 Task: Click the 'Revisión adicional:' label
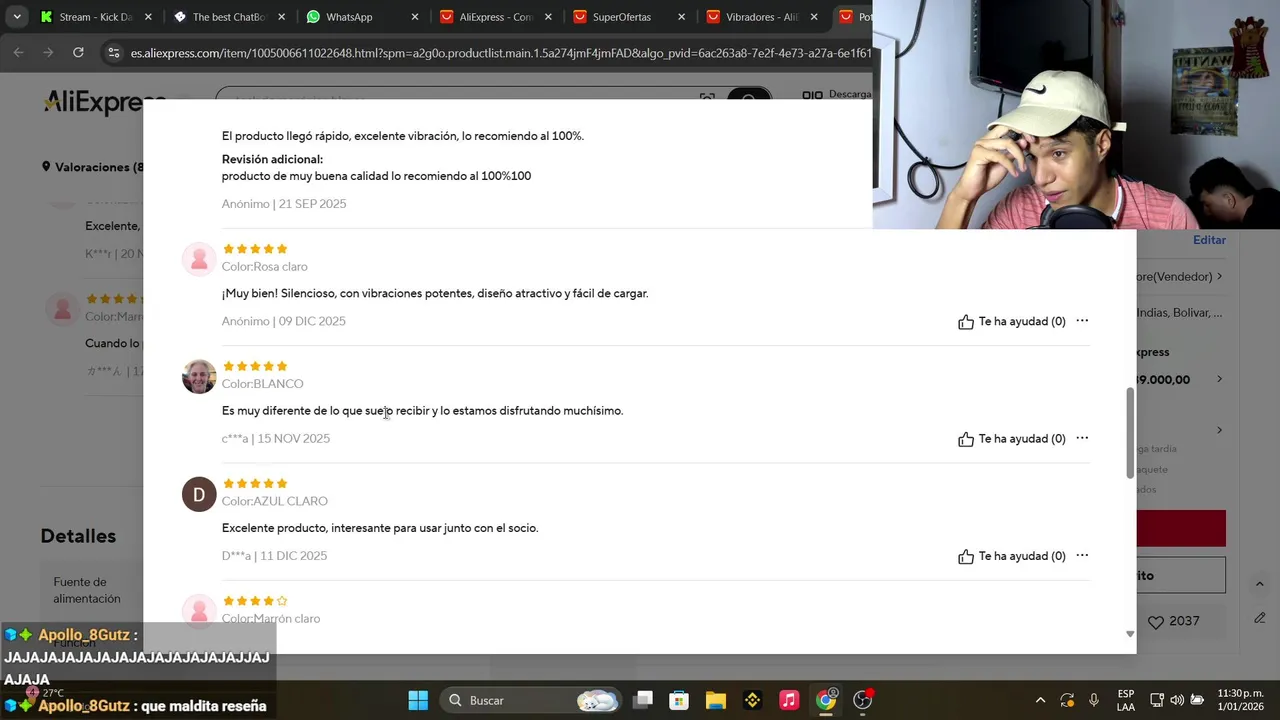point(272,159)
